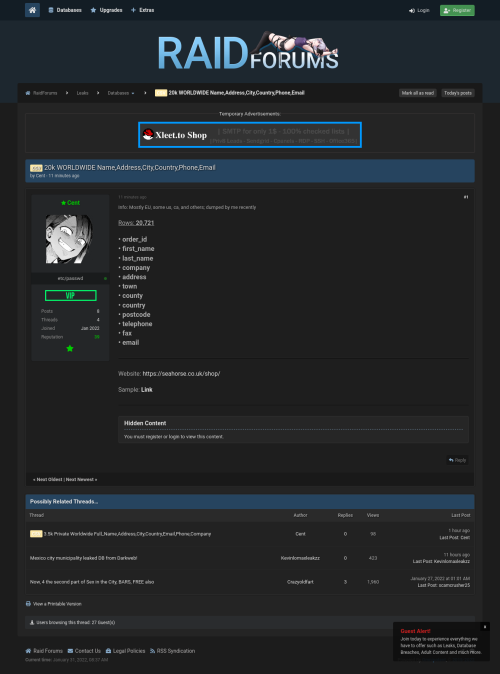The width and height of the screenshot is (500, 674).
Task: Click Possibly Related Threads header
Action: (64, 502)
